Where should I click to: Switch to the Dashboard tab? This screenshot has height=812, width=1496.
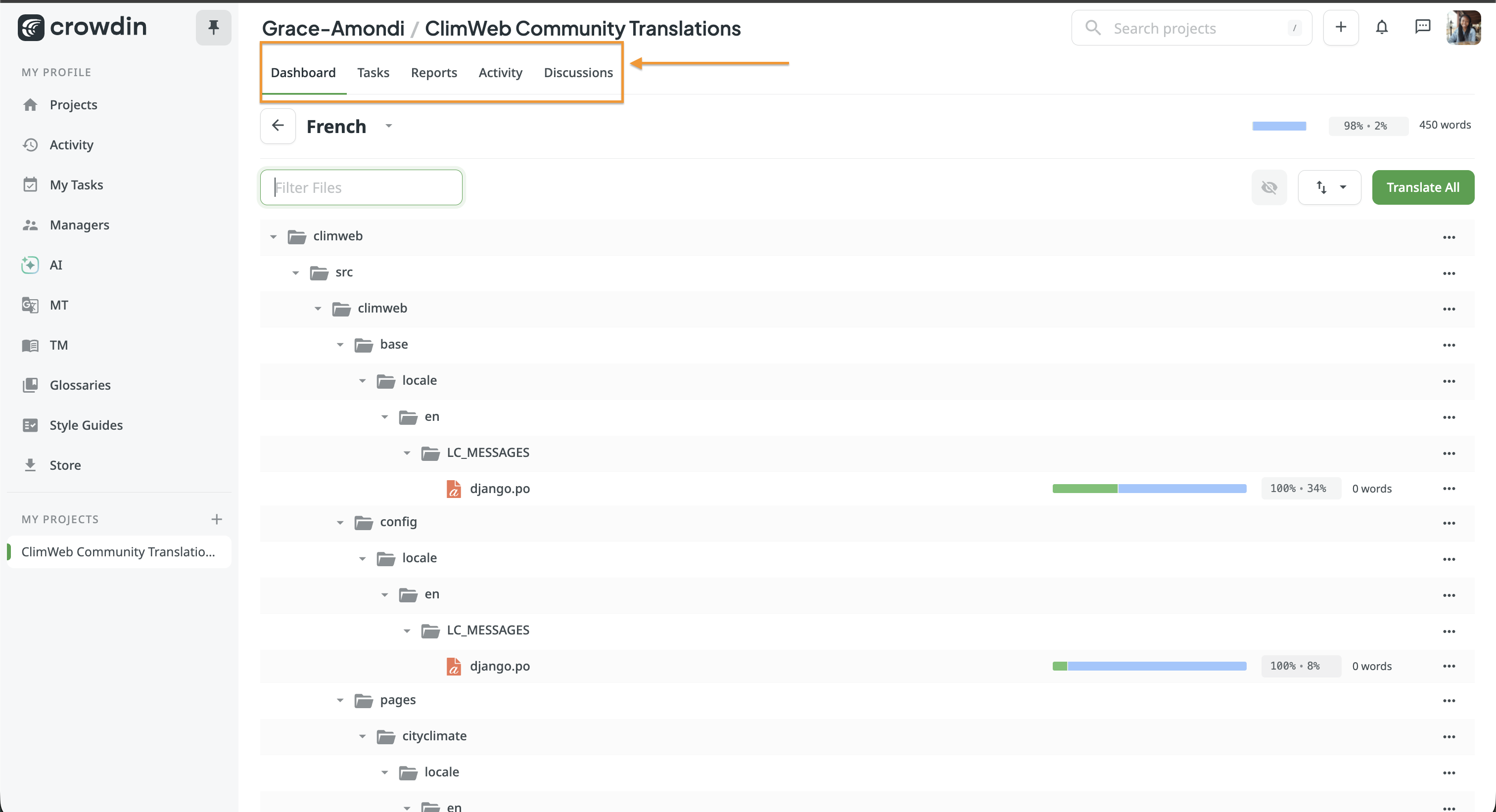tap(303, 73)
